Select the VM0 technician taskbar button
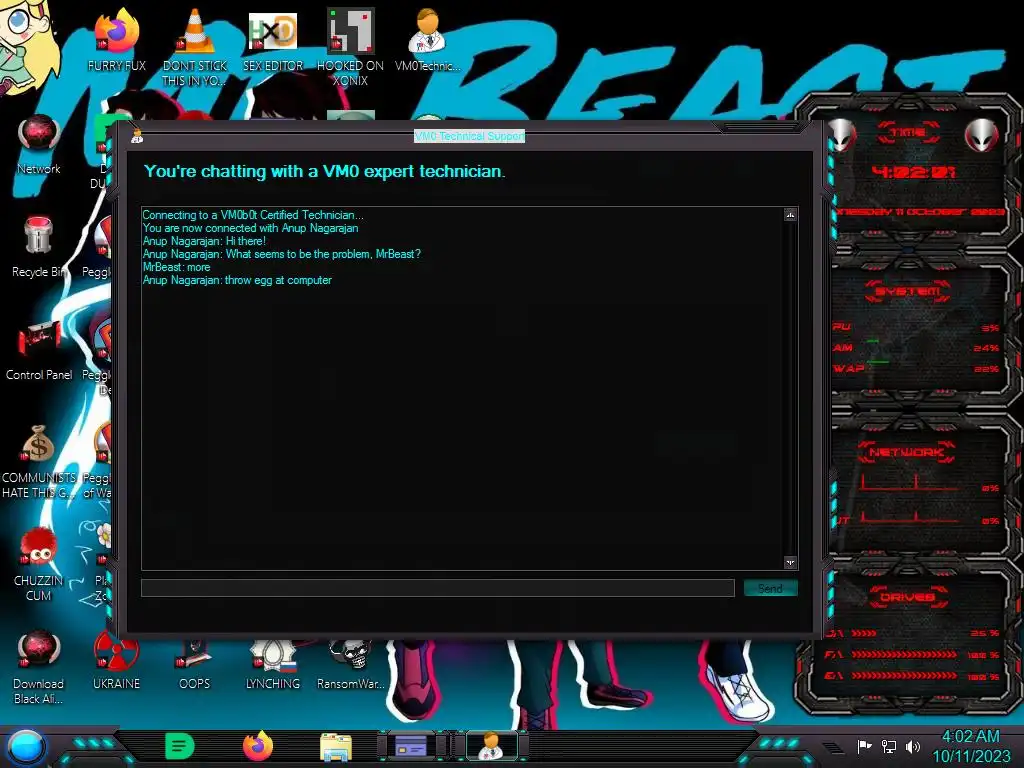The height and width of the screenshot is (768, 1024). pyautogui.click(x=491, y=746)
